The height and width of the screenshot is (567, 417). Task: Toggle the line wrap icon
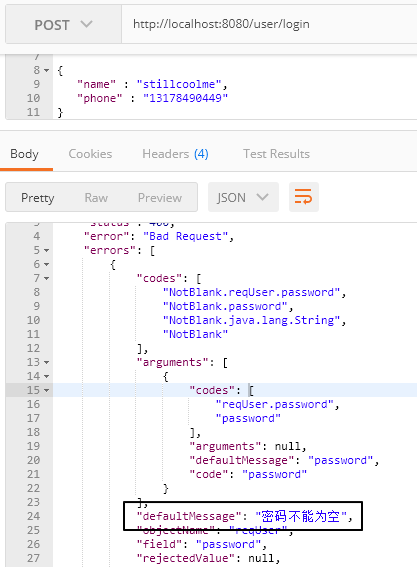(x=303, y=197)
